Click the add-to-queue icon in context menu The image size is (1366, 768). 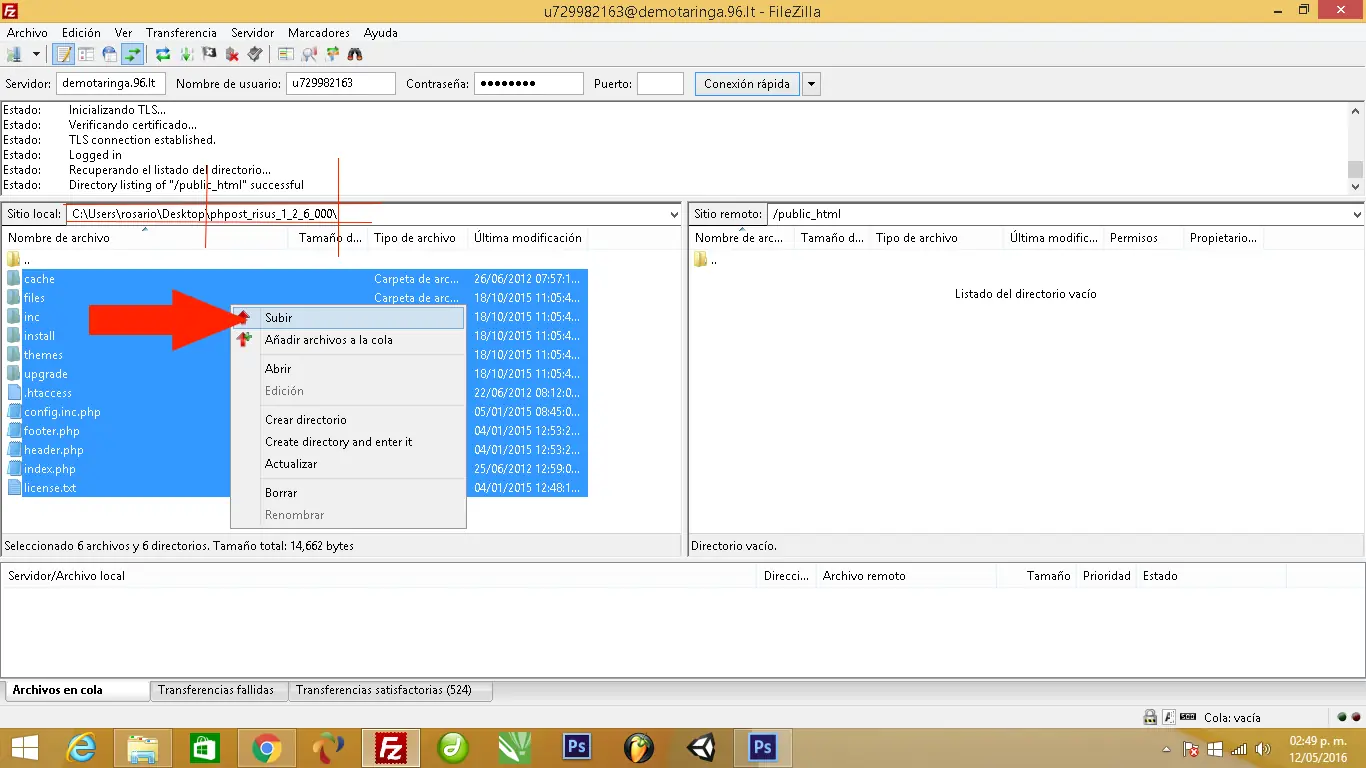(x=244, y=340)
